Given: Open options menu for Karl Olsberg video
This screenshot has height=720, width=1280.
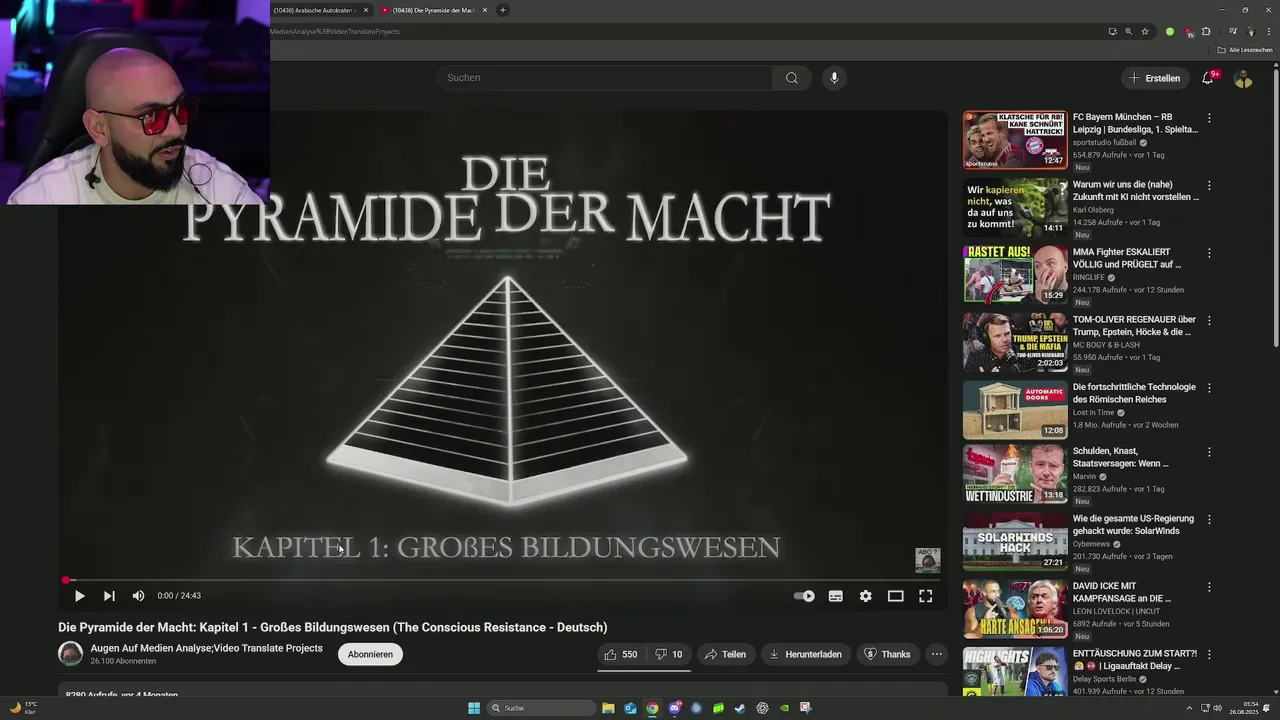Looking at the screenshot, I should 1209,186.
